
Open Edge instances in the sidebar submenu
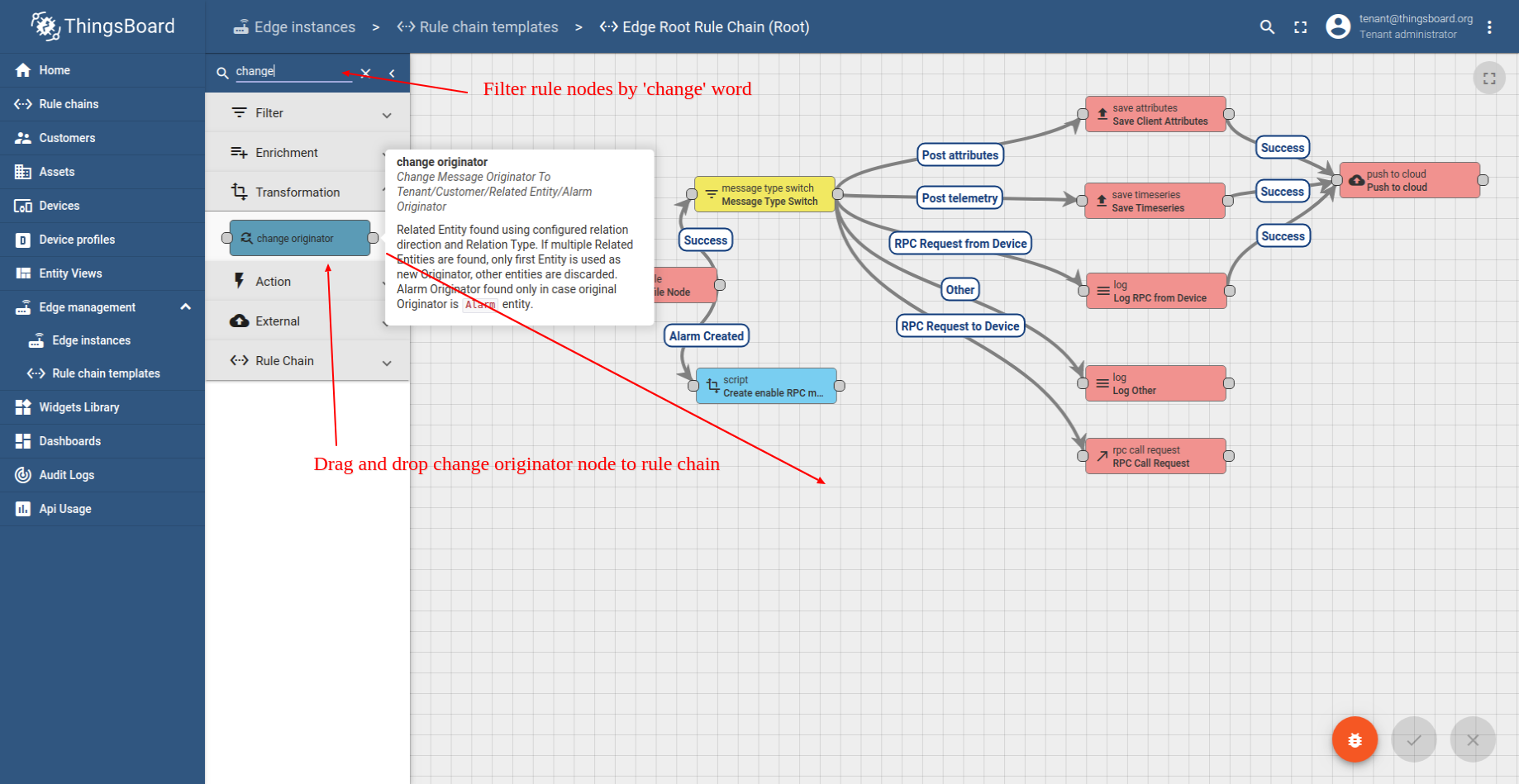[x=102, y=340]
